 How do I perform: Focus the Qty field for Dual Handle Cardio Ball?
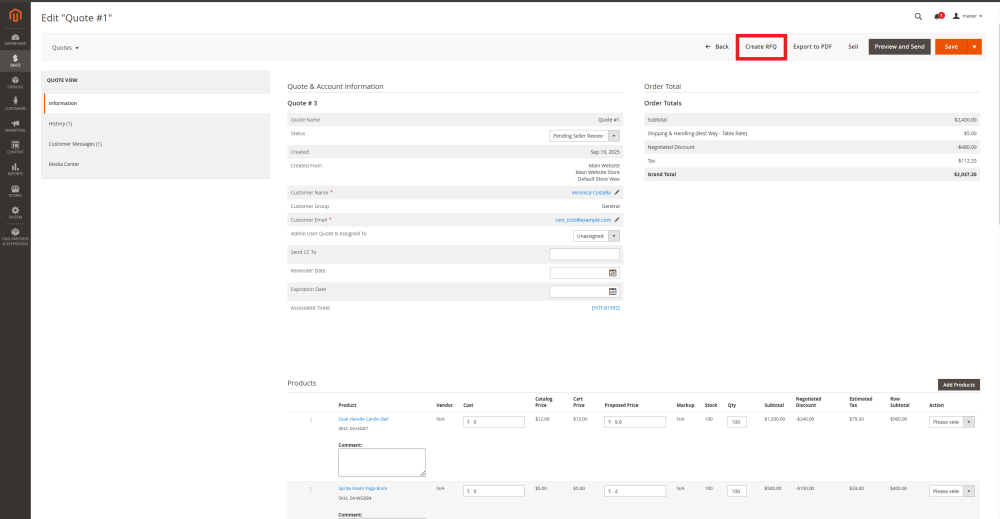coord(737,421)
